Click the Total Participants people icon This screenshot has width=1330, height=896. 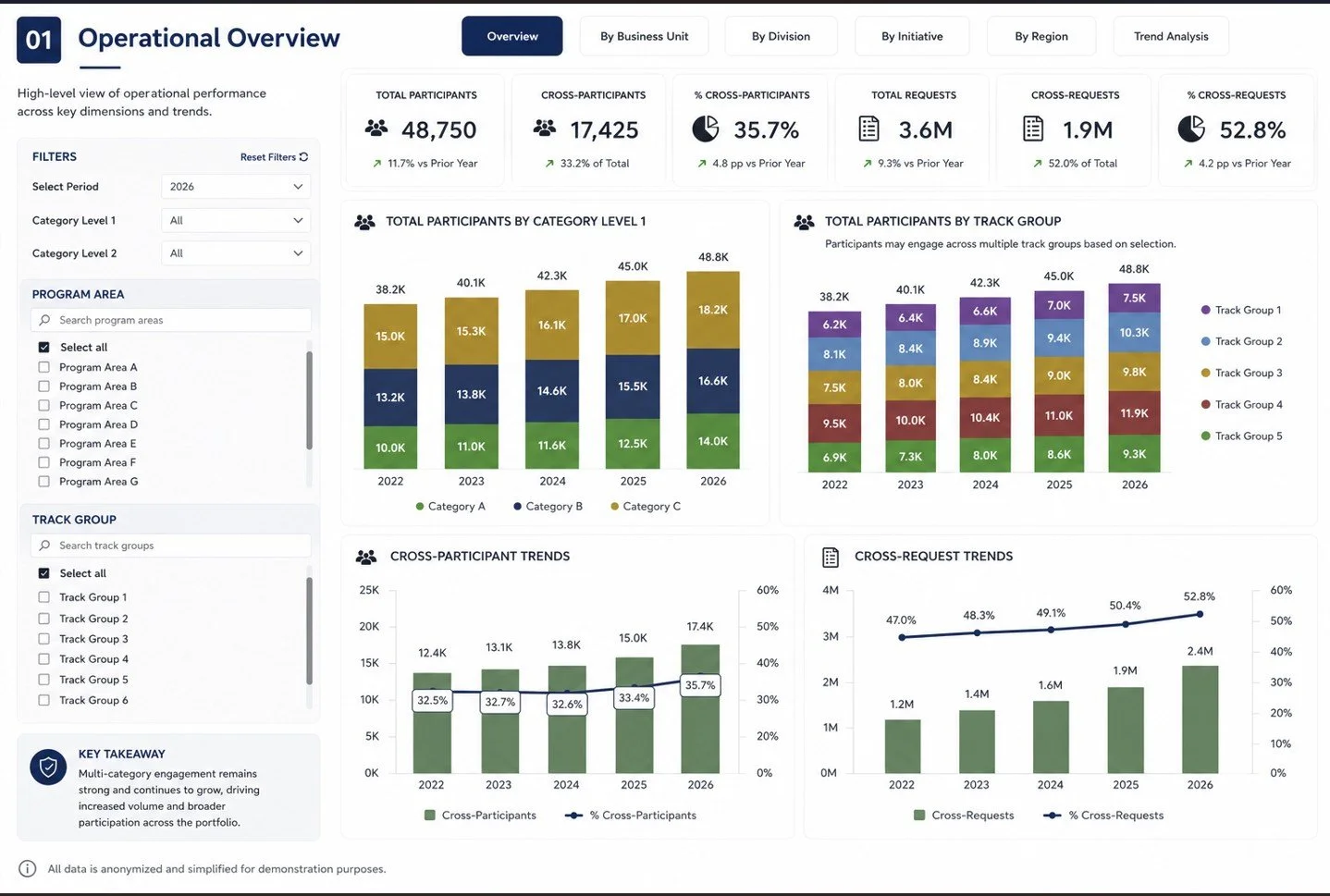point(376,129)
